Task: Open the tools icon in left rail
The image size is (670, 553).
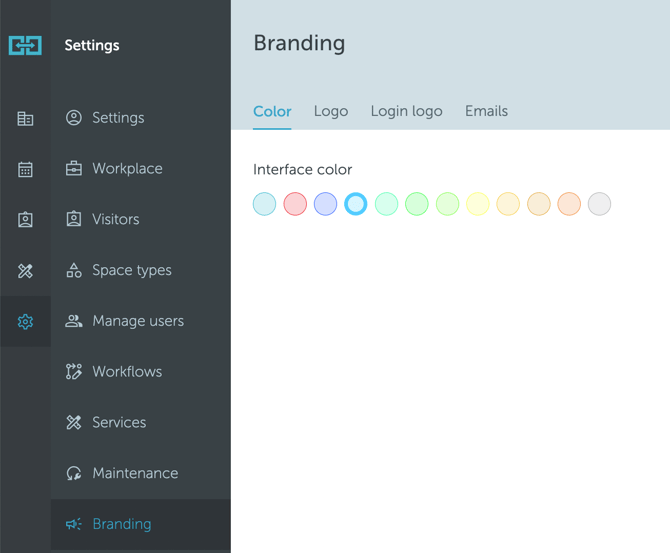Action: (x=25, y=271)
